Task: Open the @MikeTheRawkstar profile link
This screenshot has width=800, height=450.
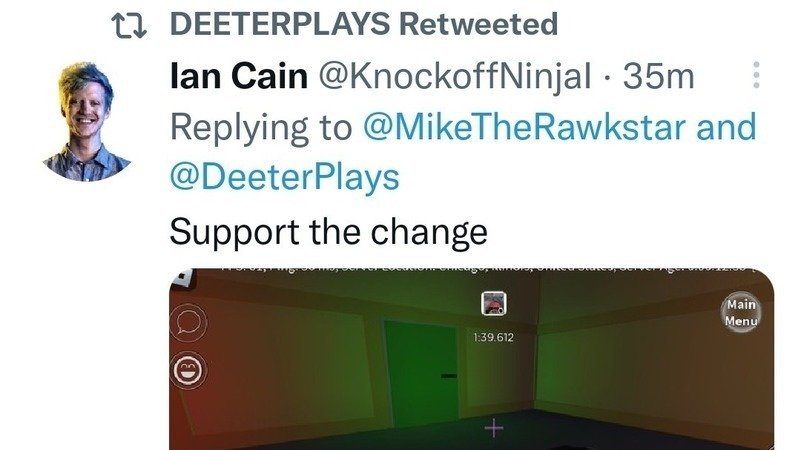Action: click(524, 127)
